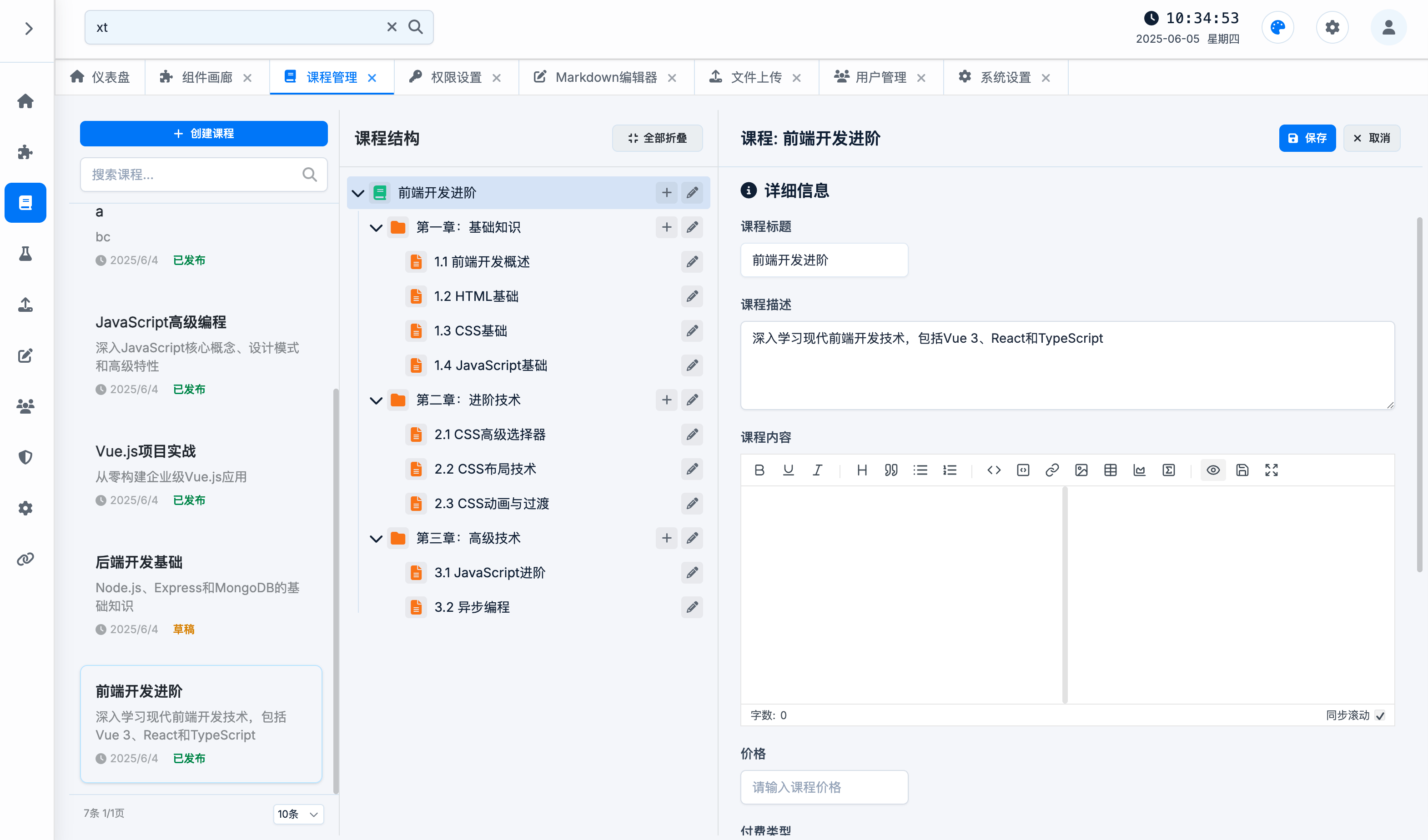
Task: Click the top search magnifier icon
Action: tap(416, 27)
